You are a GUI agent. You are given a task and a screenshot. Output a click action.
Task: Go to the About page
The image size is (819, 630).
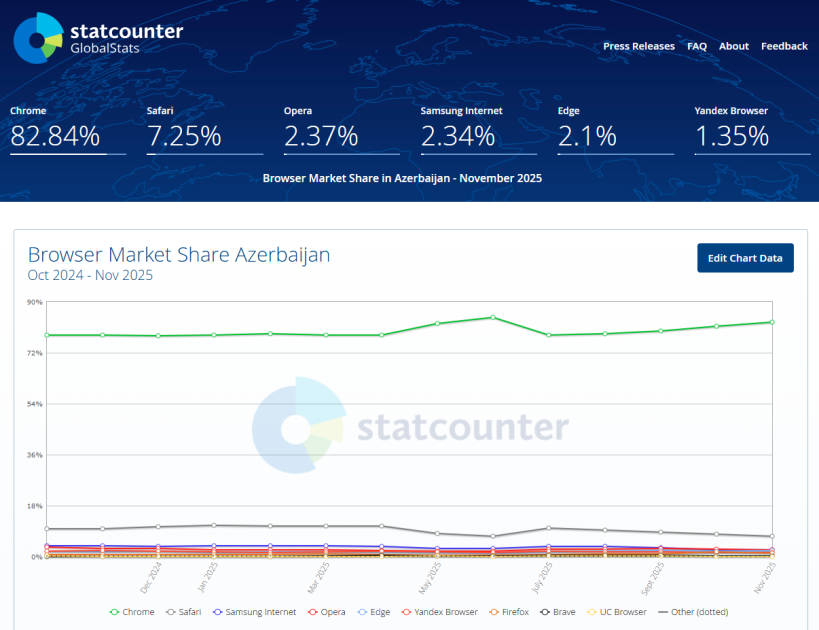pyautogui.click(x=733, y=46)
